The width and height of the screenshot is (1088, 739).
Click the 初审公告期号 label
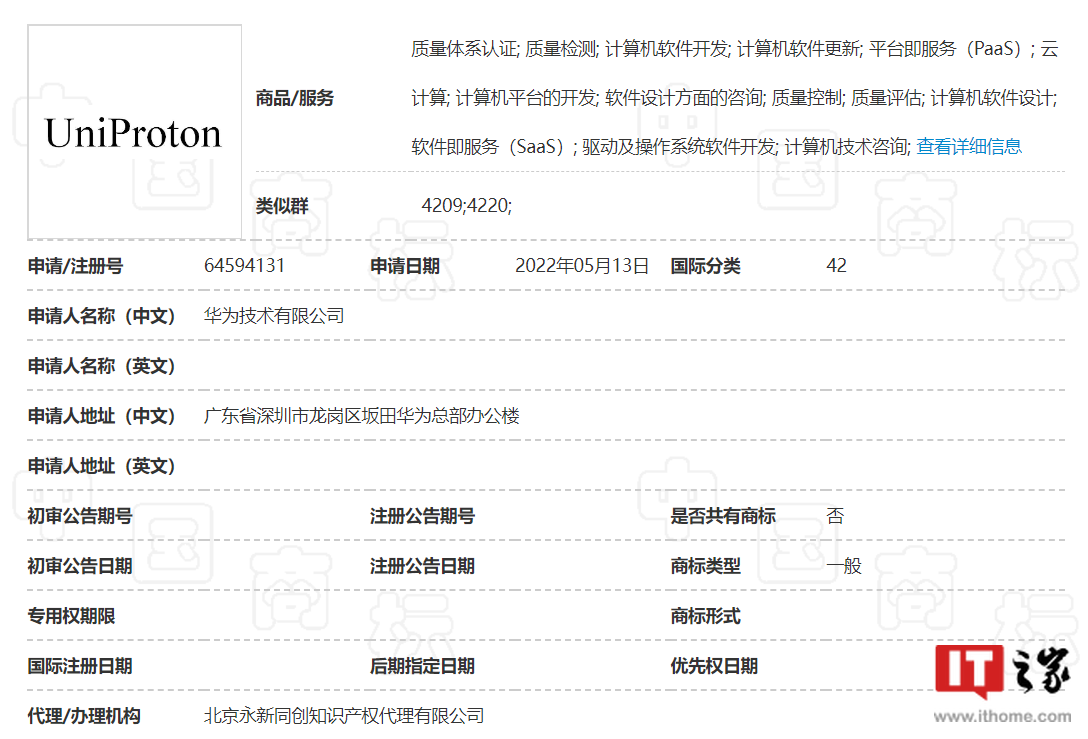click(x=80, y=516)
